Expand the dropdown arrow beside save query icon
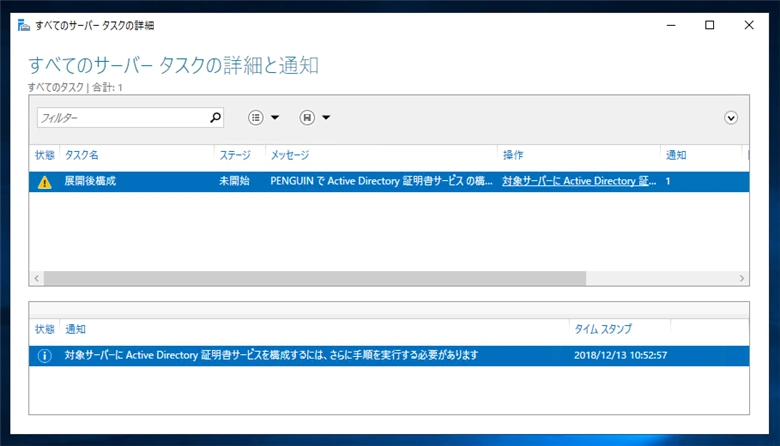Screen dimensions: 780x446 pos(326,118)
